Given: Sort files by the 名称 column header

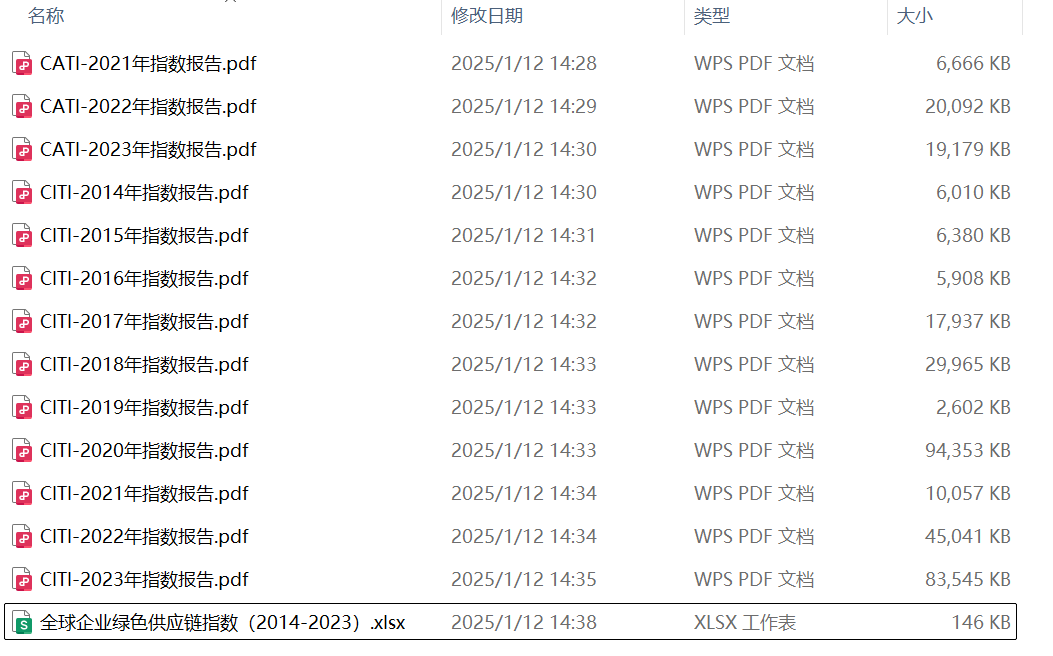Looking at the screenshot, I should [46, 15].
